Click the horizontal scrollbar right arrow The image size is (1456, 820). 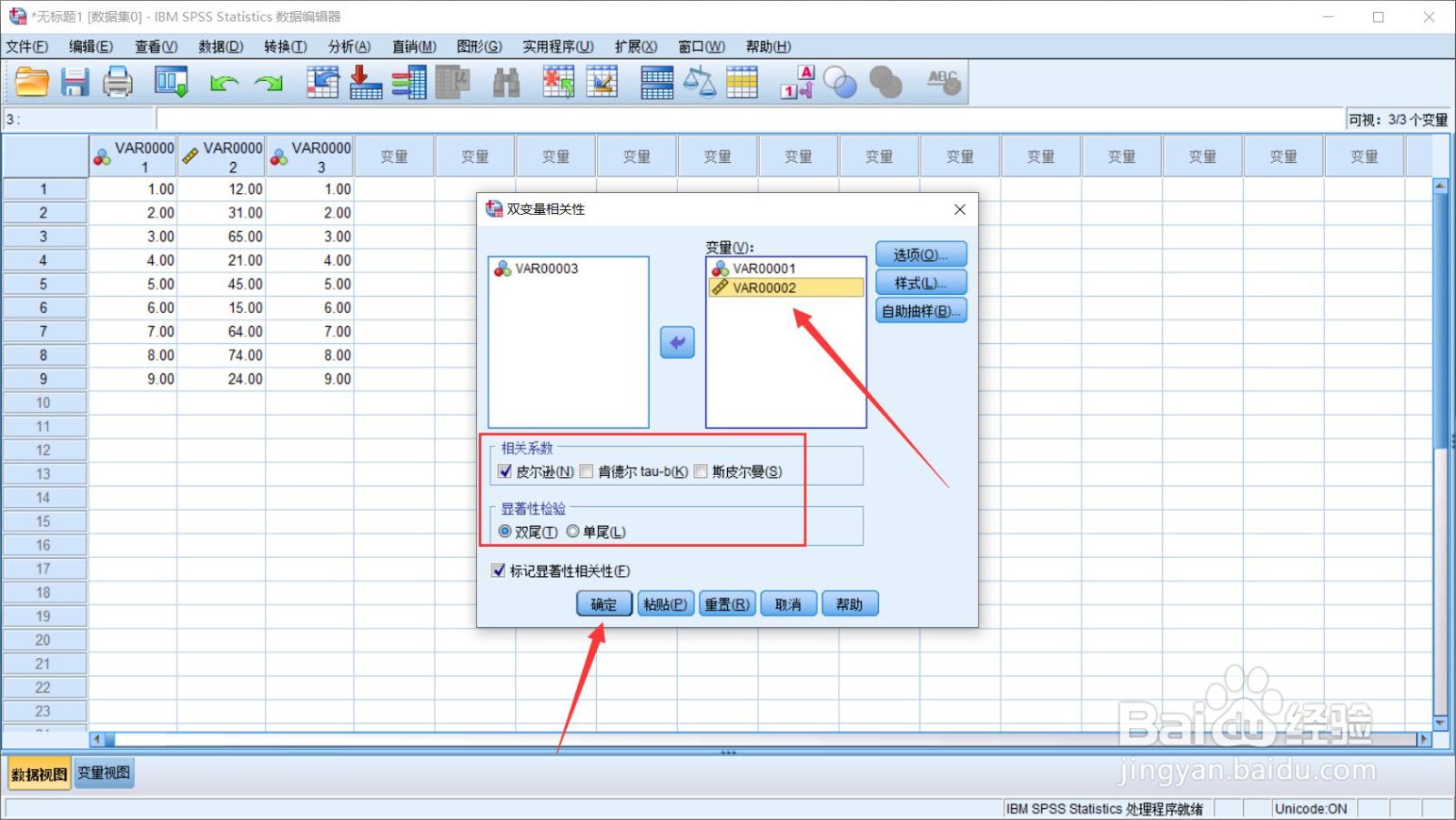point(1424,739)
